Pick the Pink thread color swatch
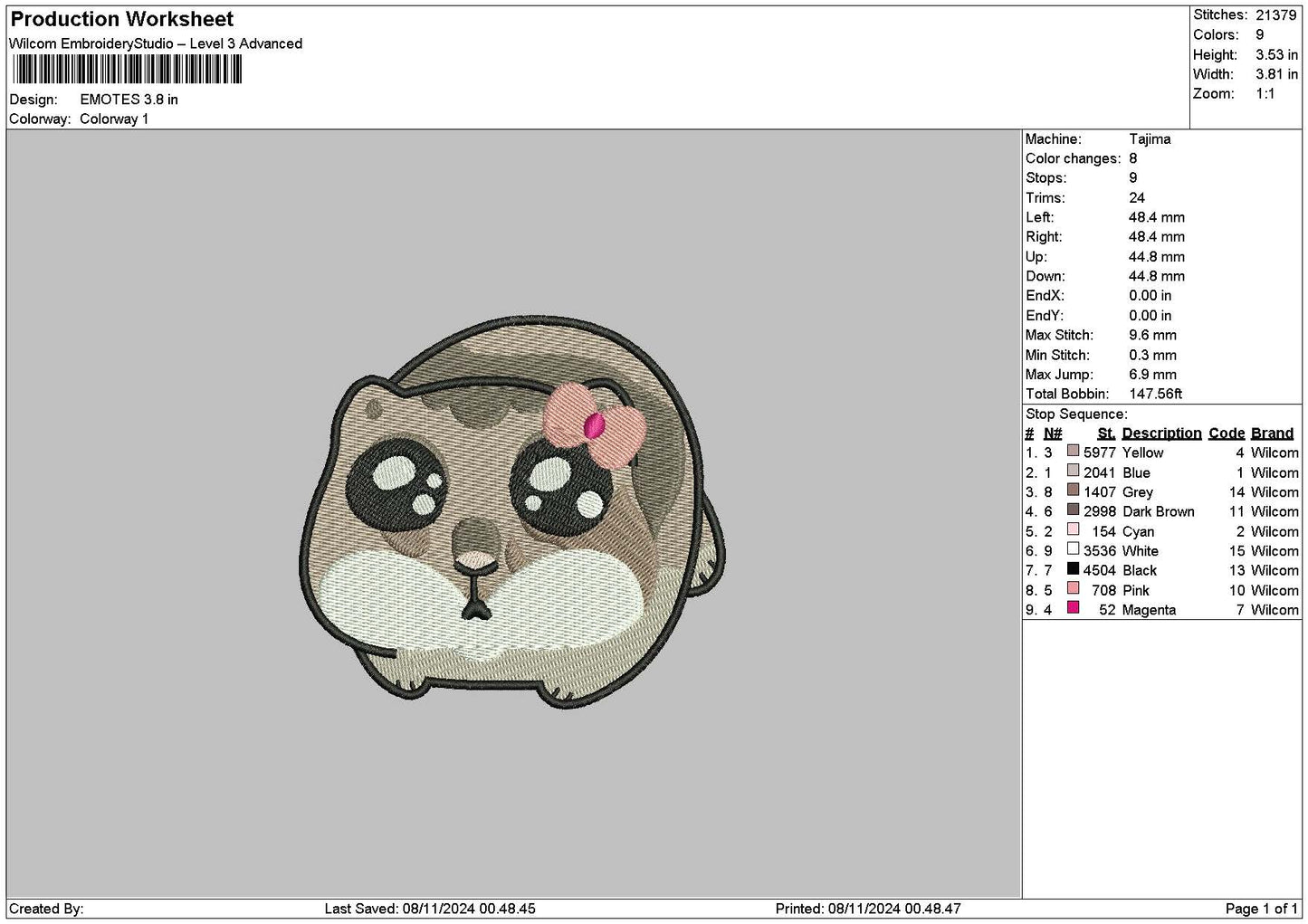This screenshot has height=924, width=1308. (1074, 588)
